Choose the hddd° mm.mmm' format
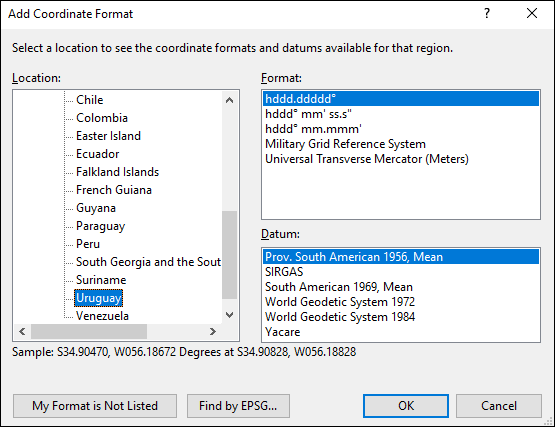 click(401, 129)
